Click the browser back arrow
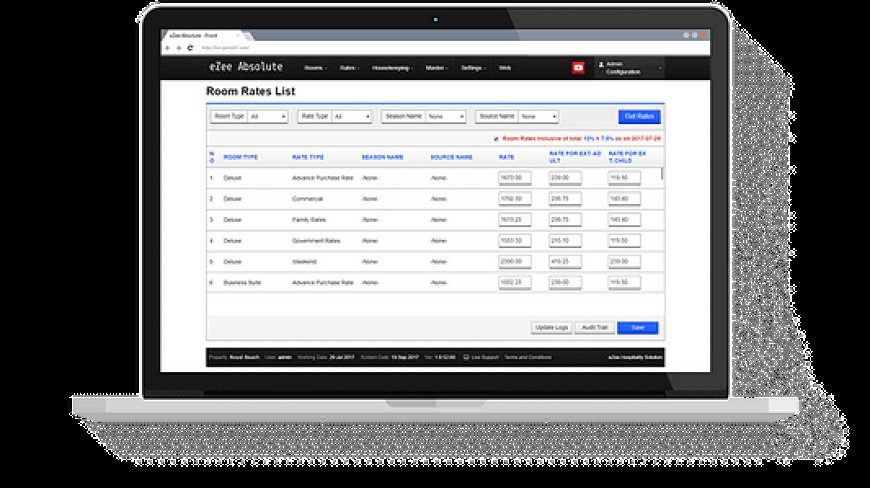870x488 pixels. tap(168, 48)
